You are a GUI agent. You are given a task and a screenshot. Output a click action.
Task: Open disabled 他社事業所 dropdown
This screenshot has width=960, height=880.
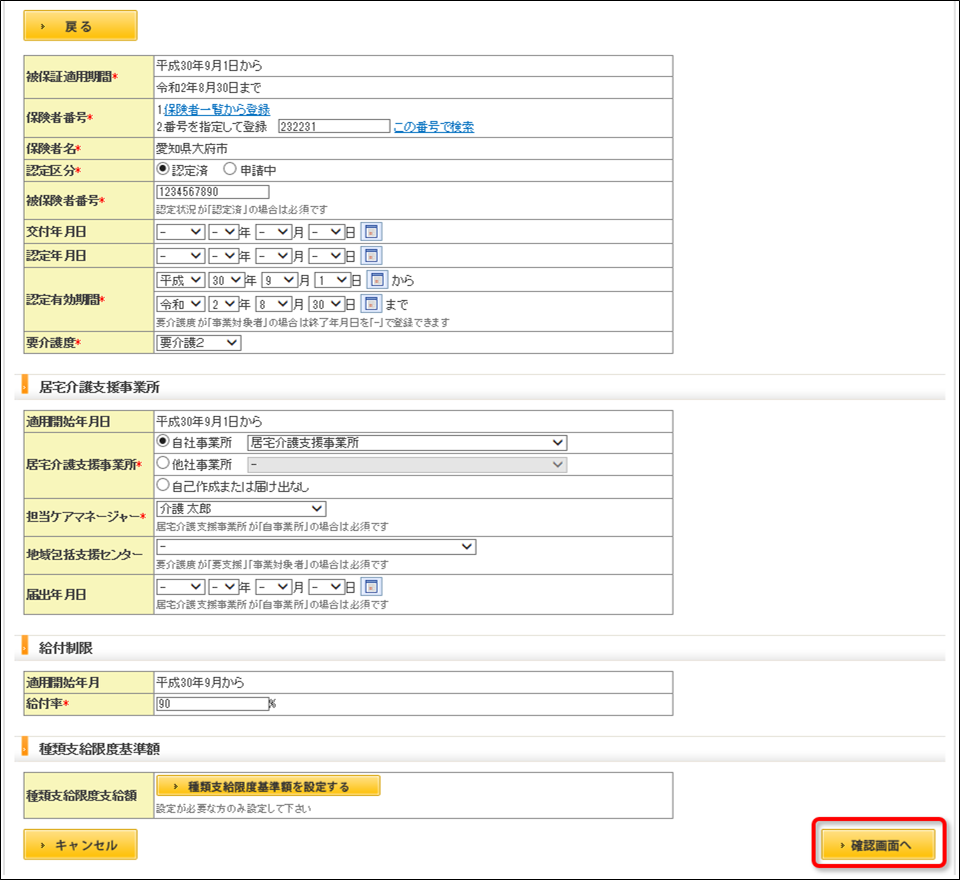[x=407, y=465]
